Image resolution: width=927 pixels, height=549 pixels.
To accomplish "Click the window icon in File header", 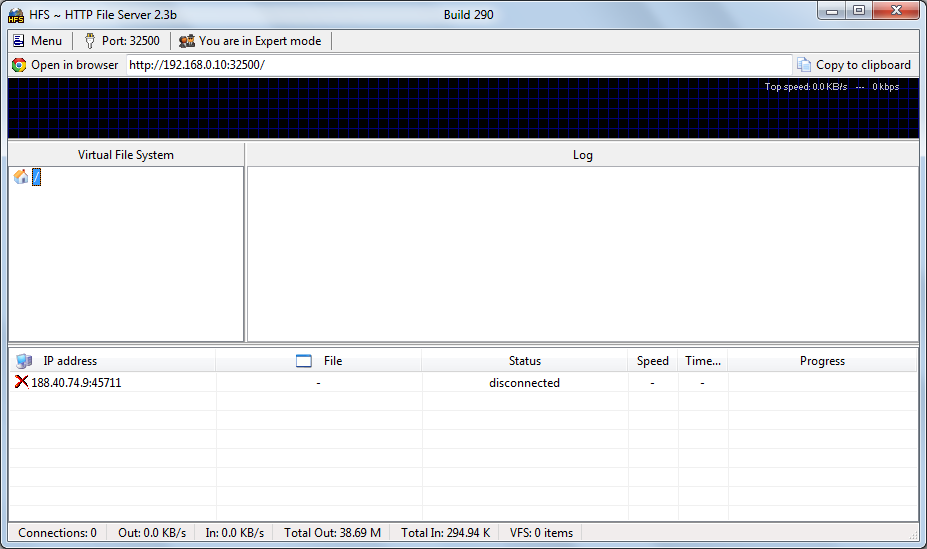I will point(304,360).
